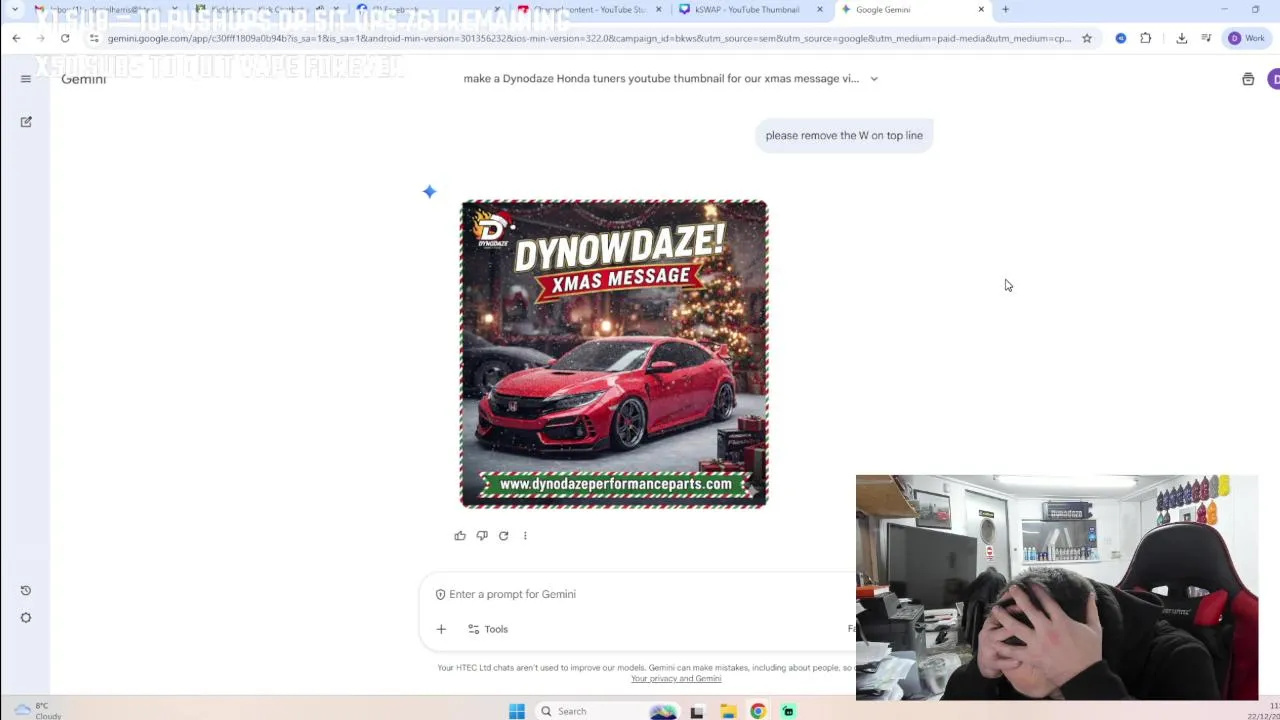The image size is (1280, 720).
Task: Click the browser address bar URL
Action: [x=589, y=38]
